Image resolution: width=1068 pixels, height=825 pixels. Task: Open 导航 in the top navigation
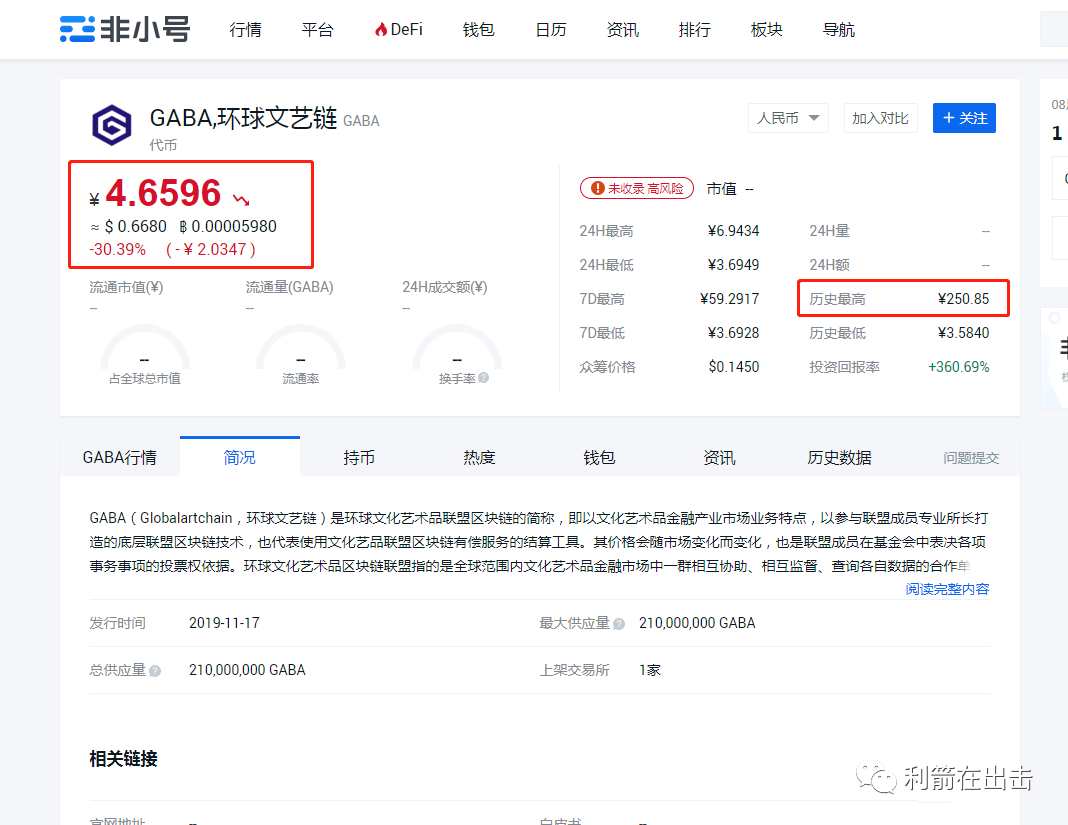tap(838, 29)
